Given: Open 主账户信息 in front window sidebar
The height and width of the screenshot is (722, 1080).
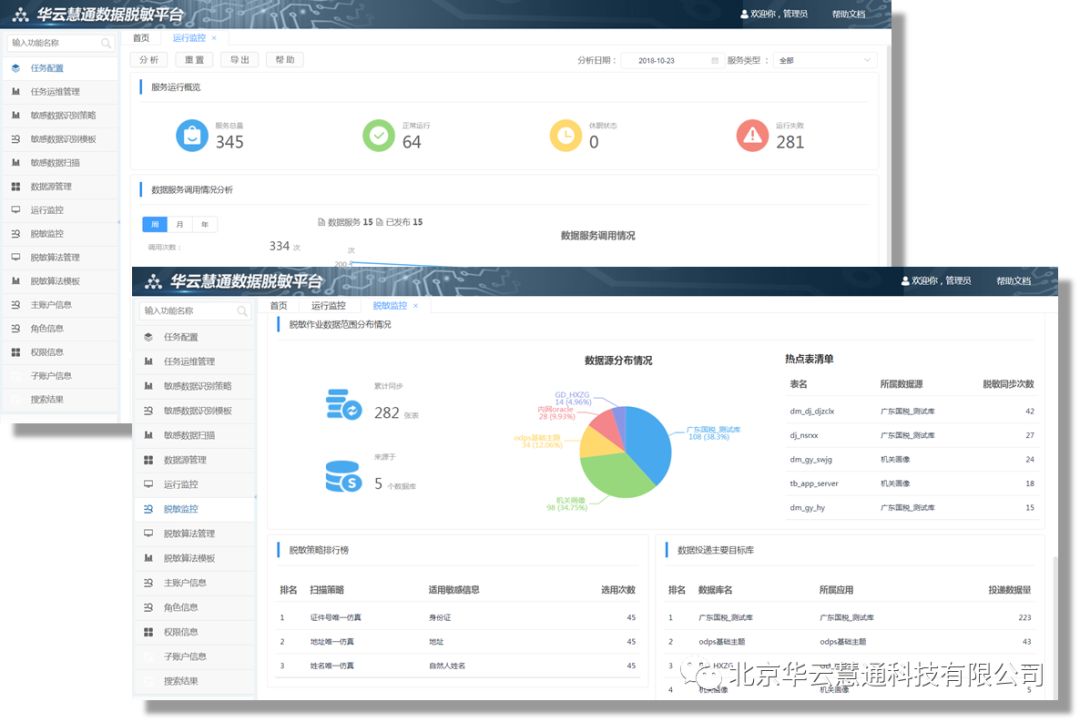Looking at the screenshot, I should [x=194, y=583].
